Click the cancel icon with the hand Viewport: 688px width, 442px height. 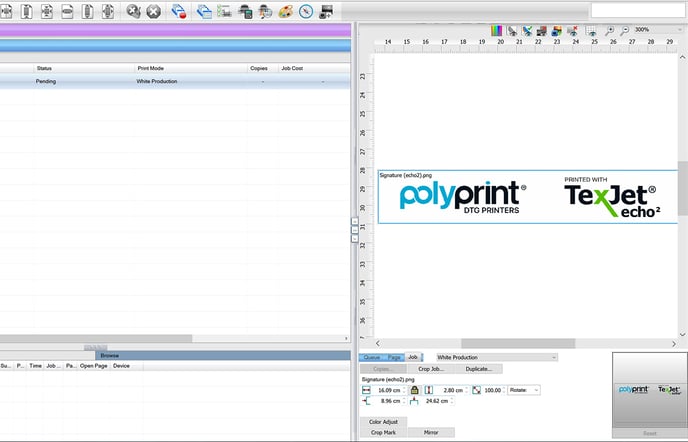pyautogui.click(x=133, y=11)
